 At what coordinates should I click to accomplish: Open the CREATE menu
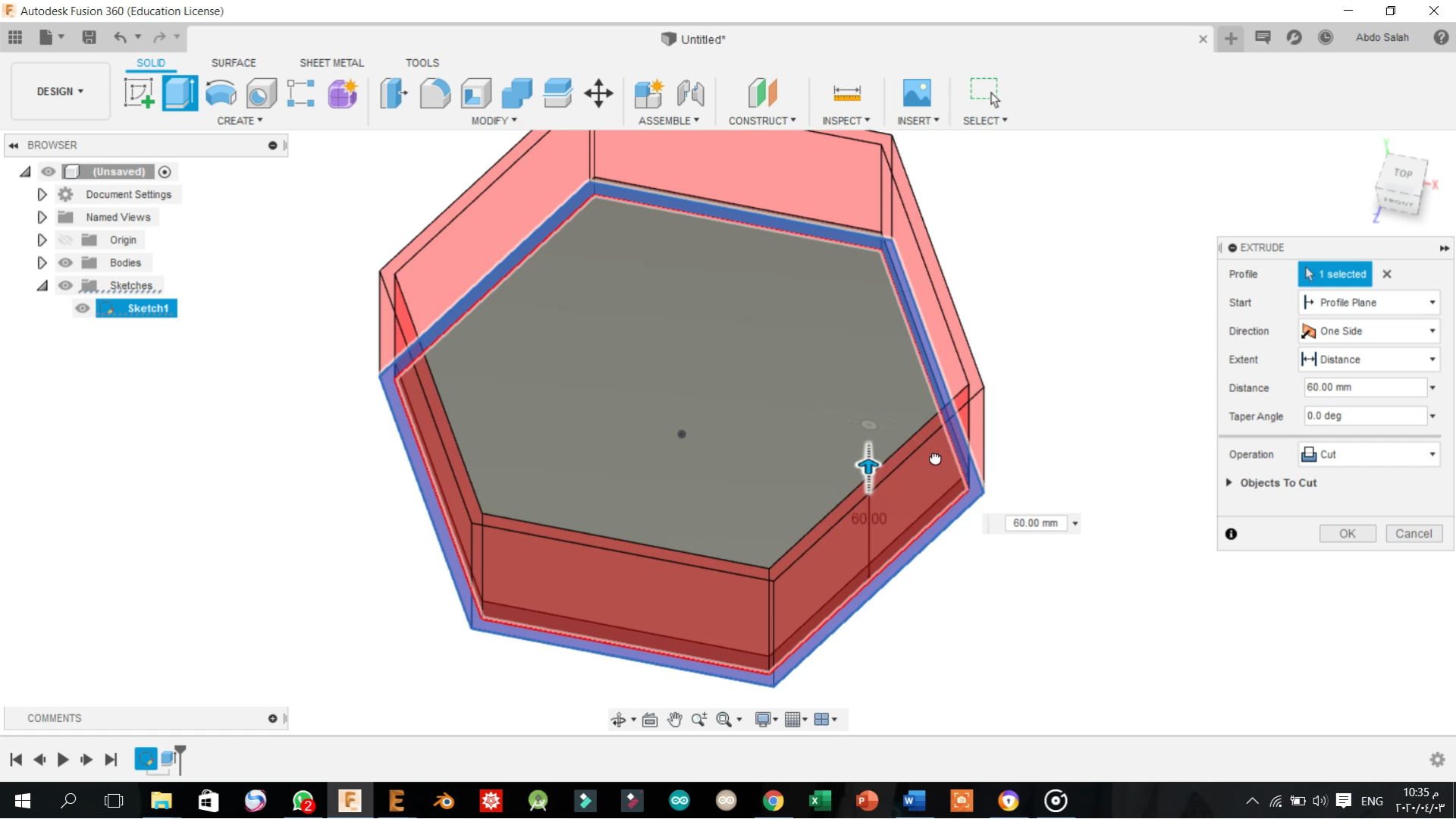pyautogui.click(x=240, y=121)
